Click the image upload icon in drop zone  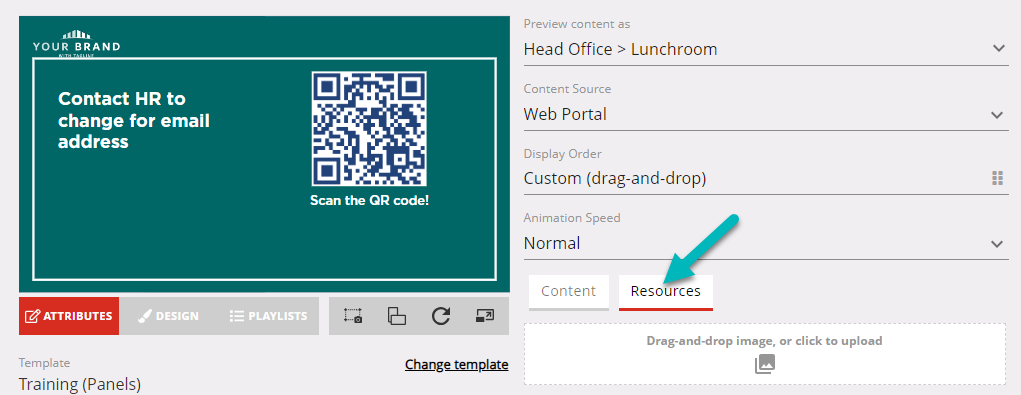(x=765, y=364)
